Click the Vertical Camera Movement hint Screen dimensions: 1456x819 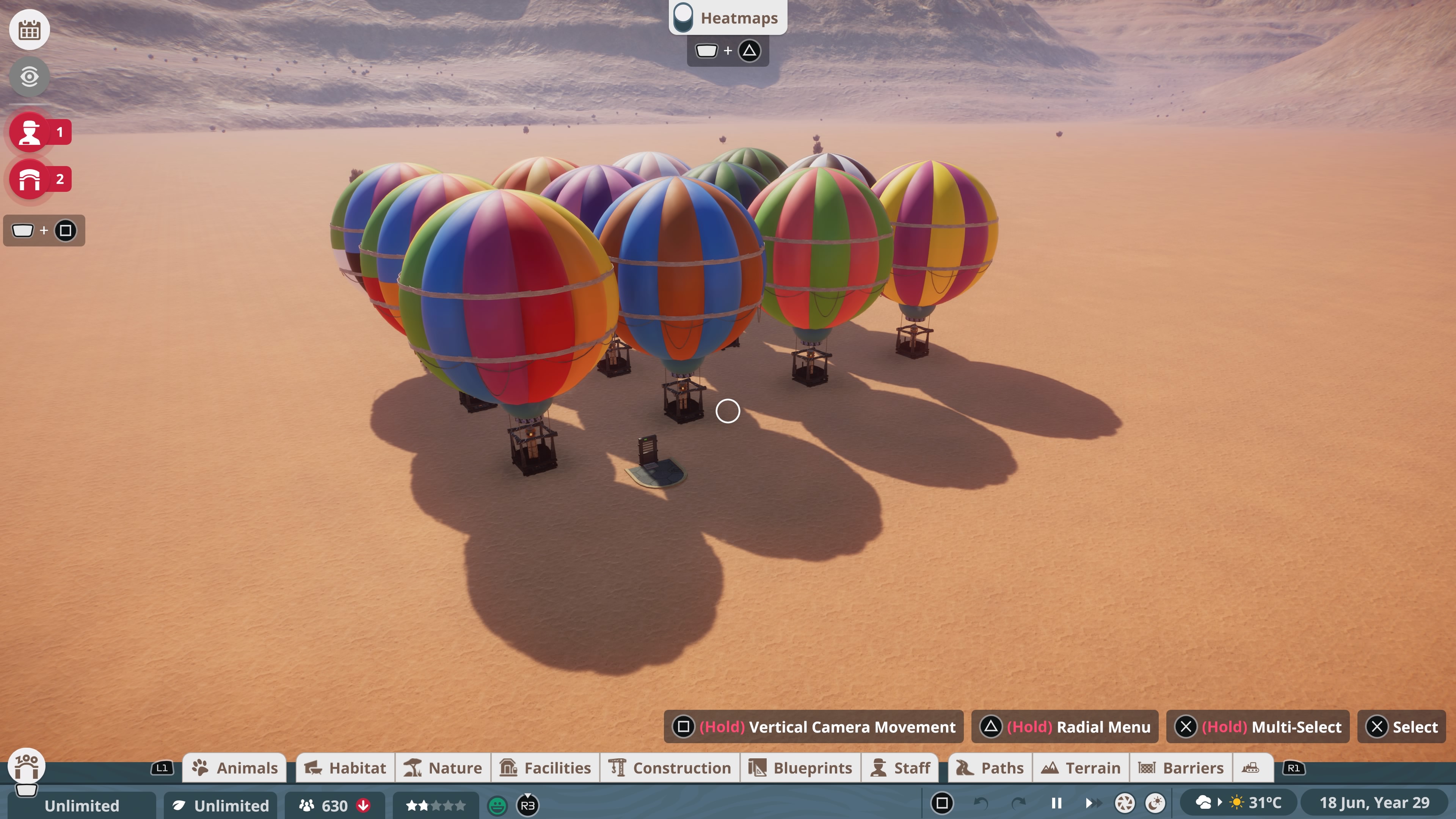[x=813, y=726]
